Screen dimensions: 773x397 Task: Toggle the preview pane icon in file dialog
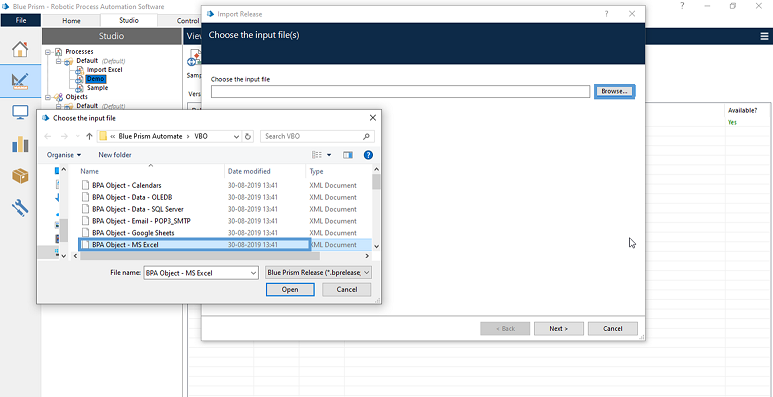(x=348, y=155)
